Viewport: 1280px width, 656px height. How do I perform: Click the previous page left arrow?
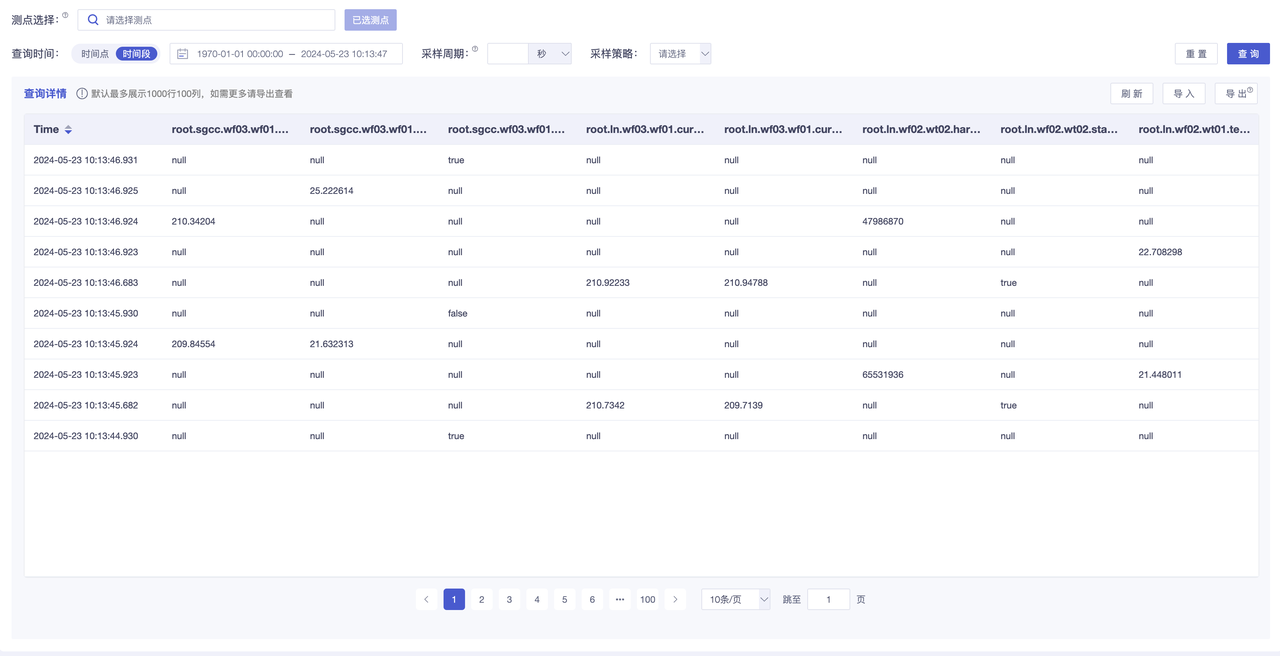point(426,600)
